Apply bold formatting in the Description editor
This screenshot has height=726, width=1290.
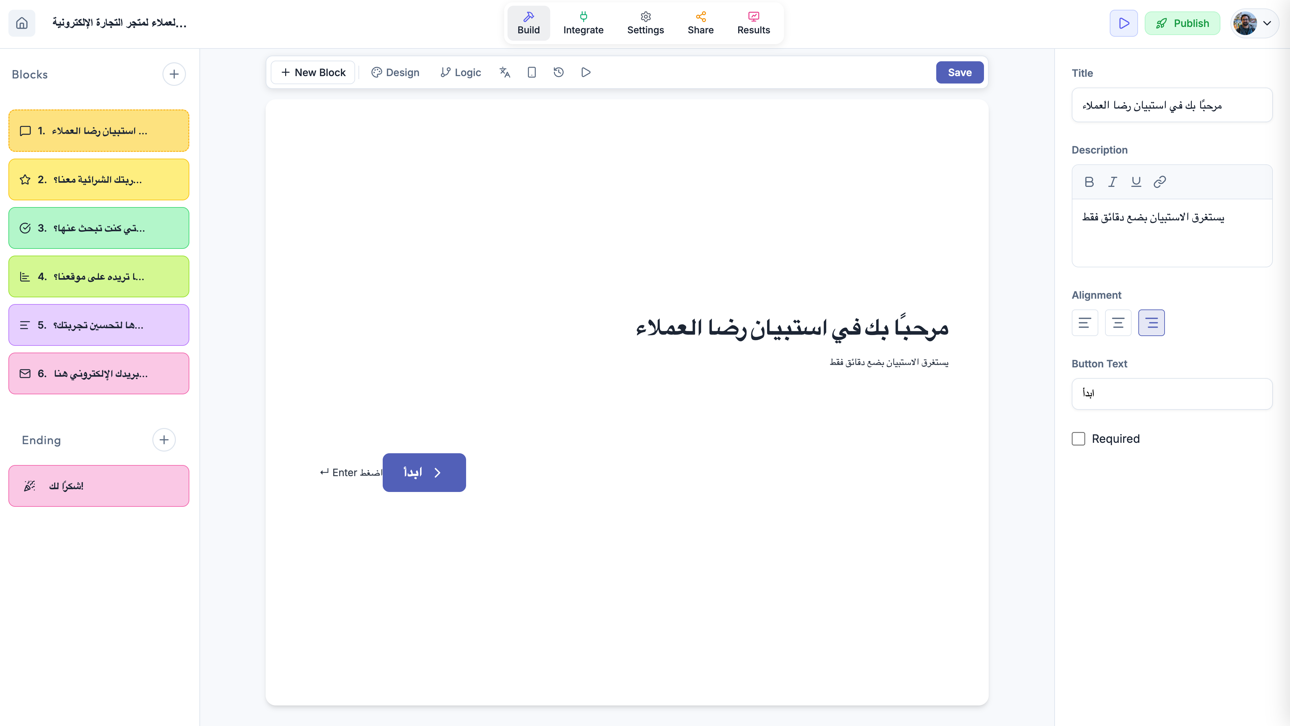1089,181
